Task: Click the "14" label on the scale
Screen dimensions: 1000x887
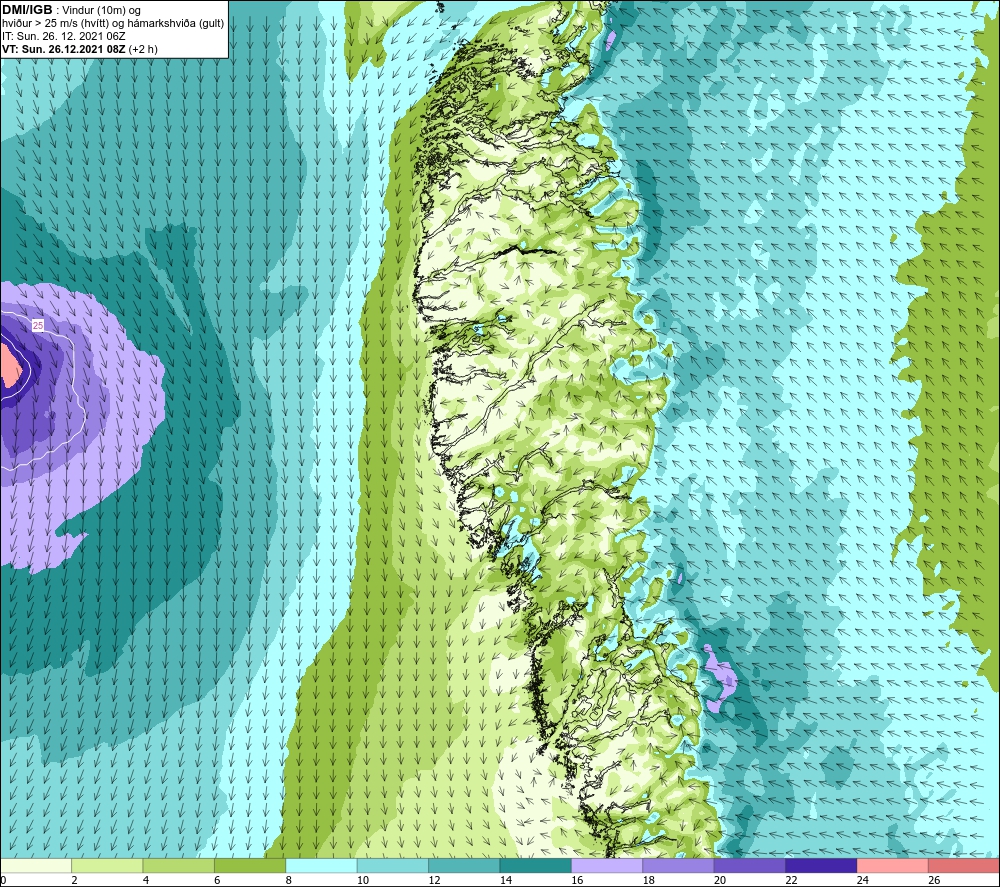Action: click(x=506, y=880)
